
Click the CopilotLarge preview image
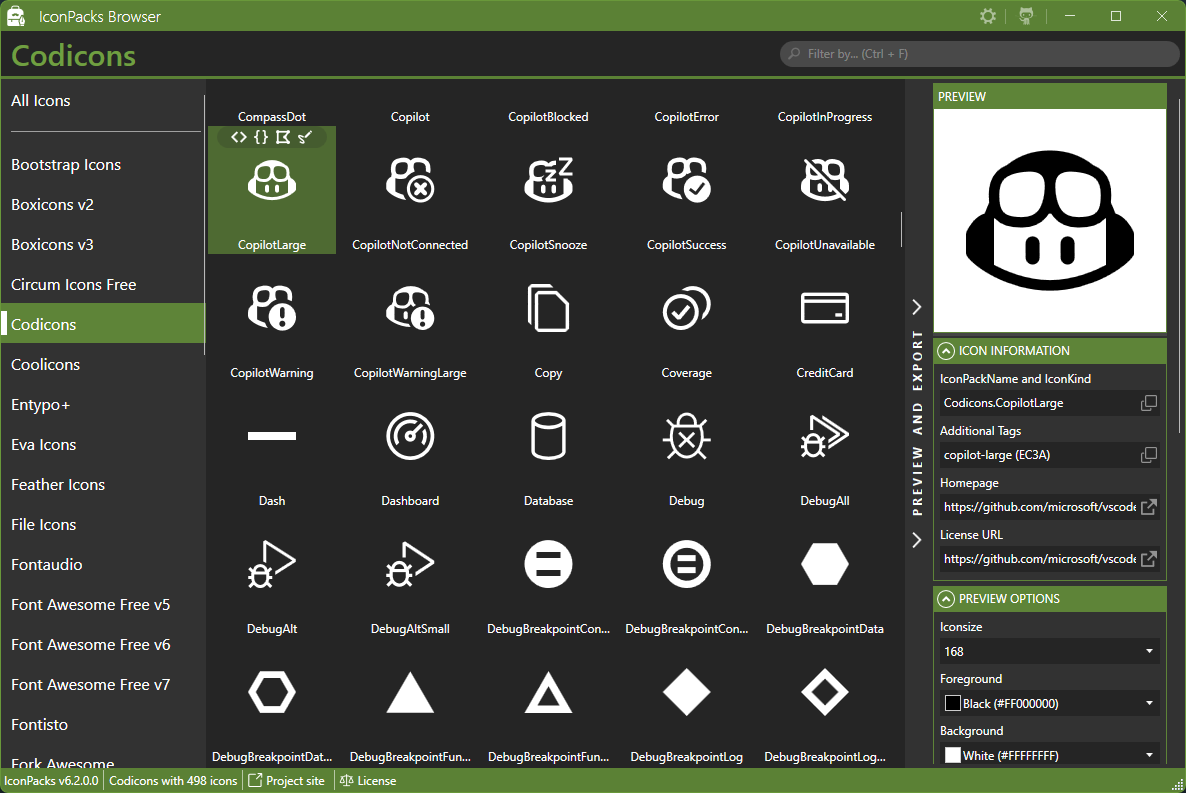click(x=1050, y=220)
